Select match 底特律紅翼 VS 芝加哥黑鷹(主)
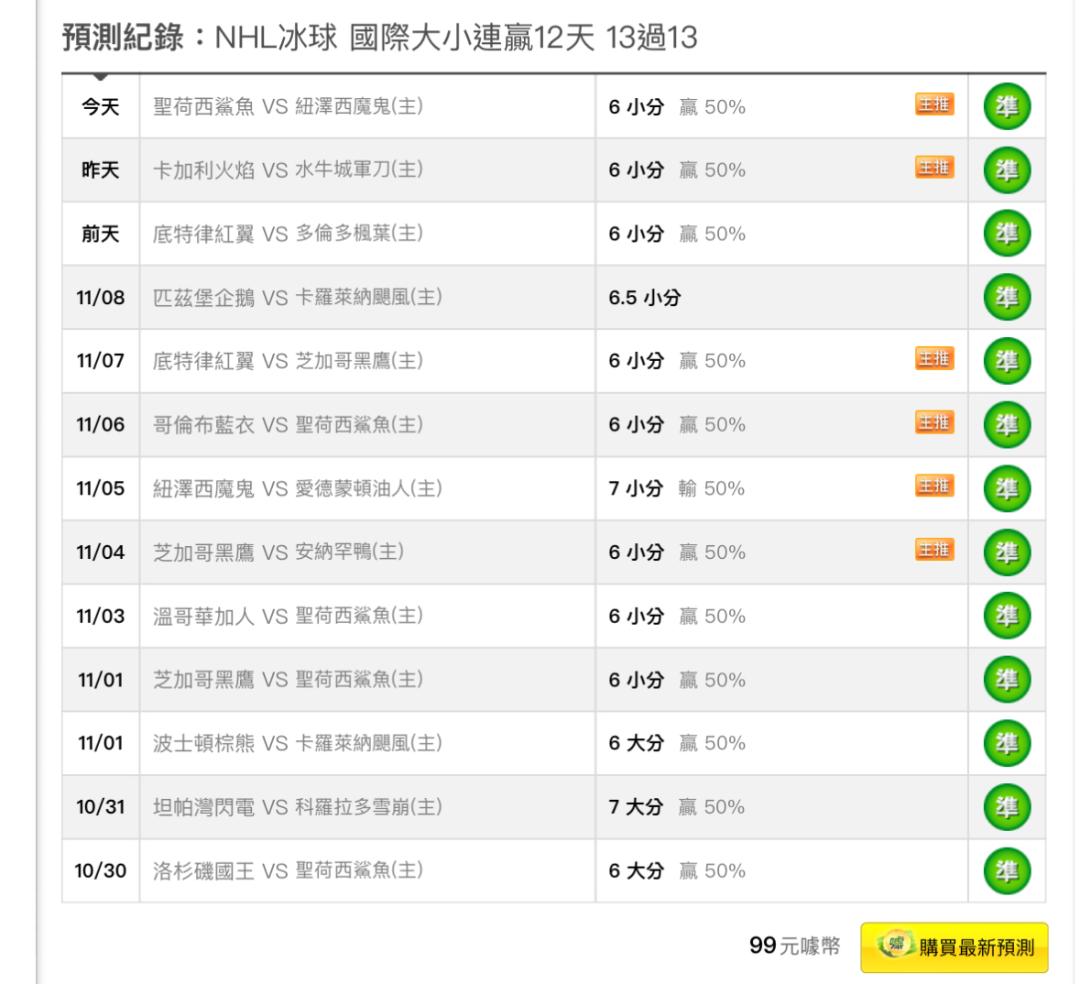The image size is (1080, 984). (x=287, y=361)
